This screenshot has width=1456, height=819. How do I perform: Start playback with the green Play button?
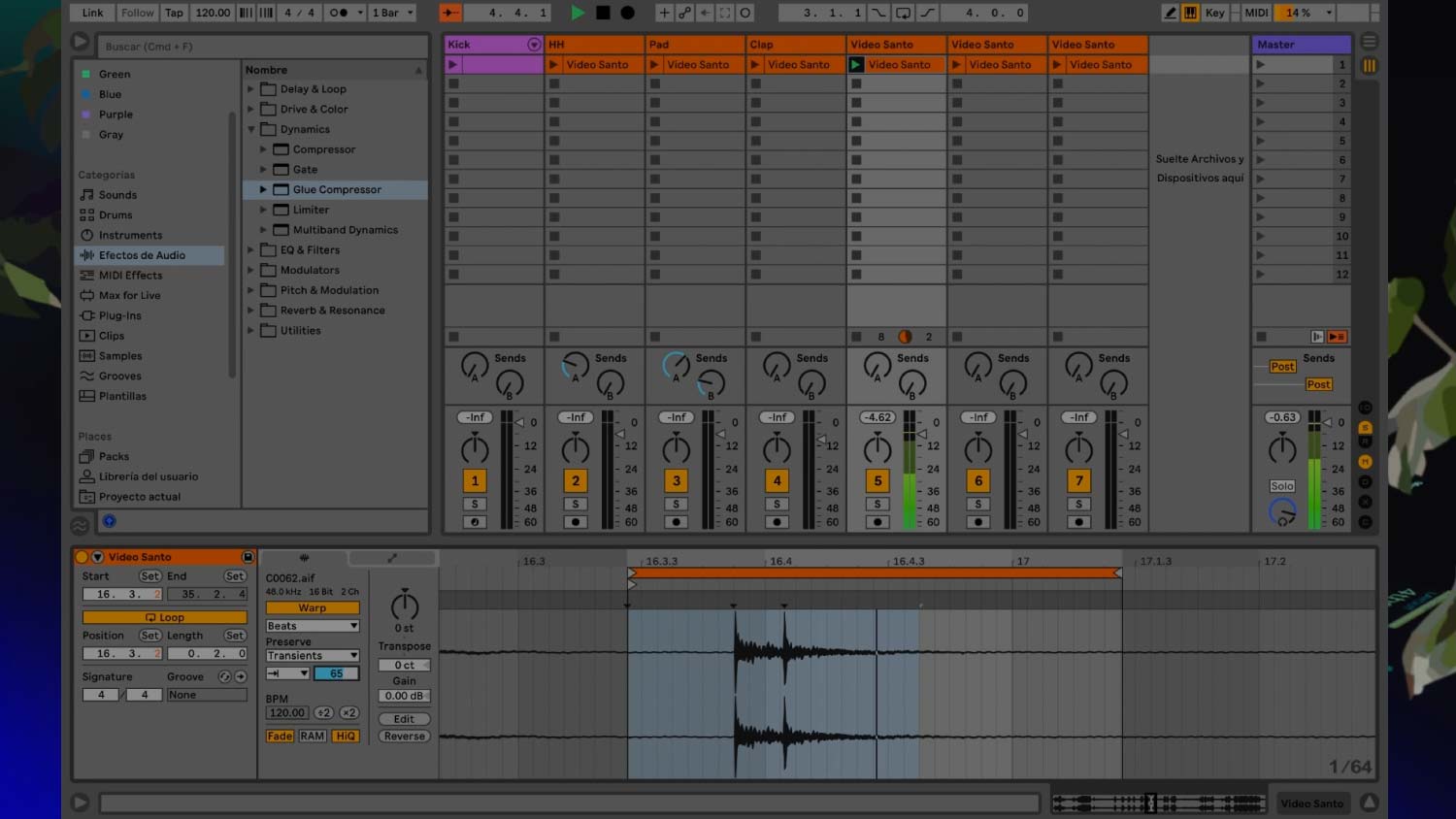[x=578, y=13]
